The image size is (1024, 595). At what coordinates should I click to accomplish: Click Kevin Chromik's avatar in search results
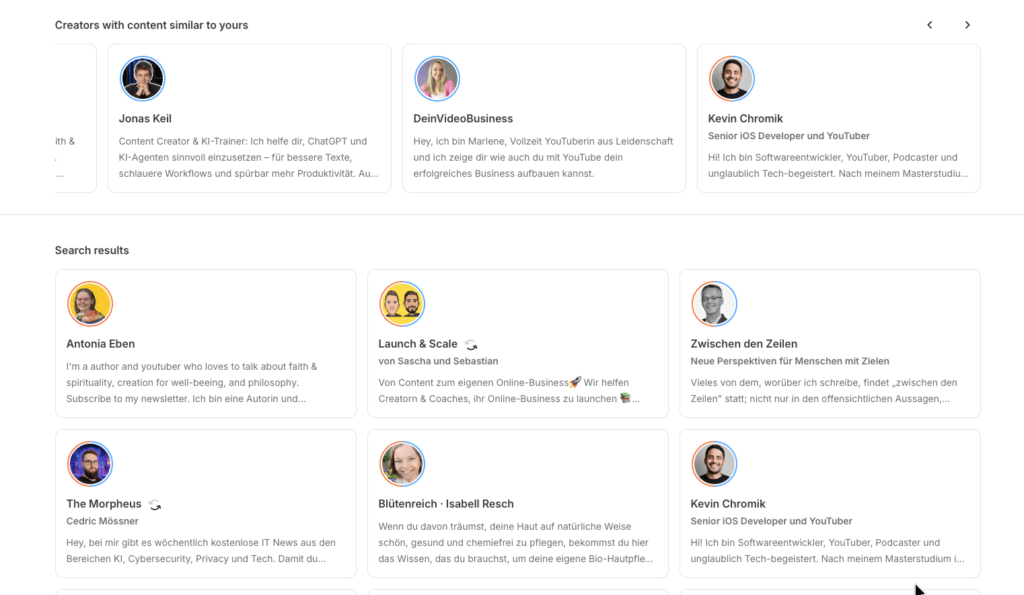[714, 464]
